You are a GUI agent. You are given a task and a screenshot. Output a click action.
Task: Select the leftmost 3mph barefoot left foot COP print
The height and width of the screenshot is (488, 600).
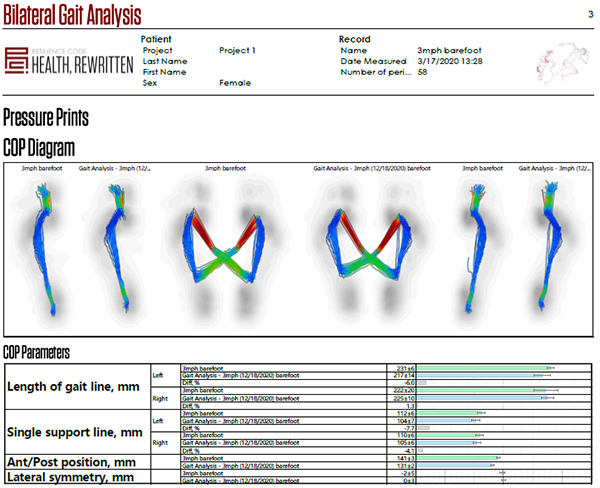45,246
